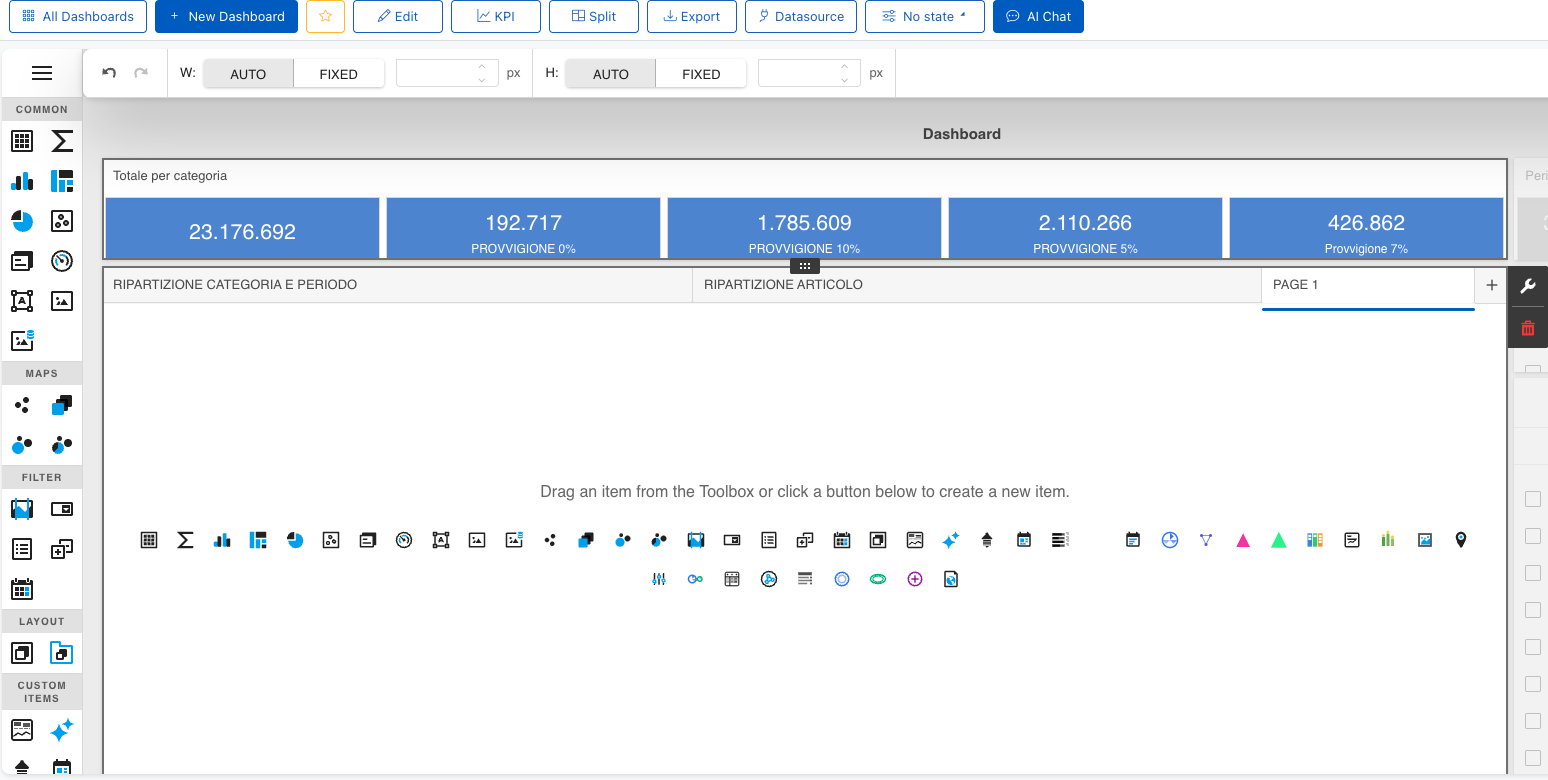Image resolution: width=1548 pixels, height=780 pixels.
Task: Add a List Box from the Filter sidebar section
Action: (x=22, y=549)
